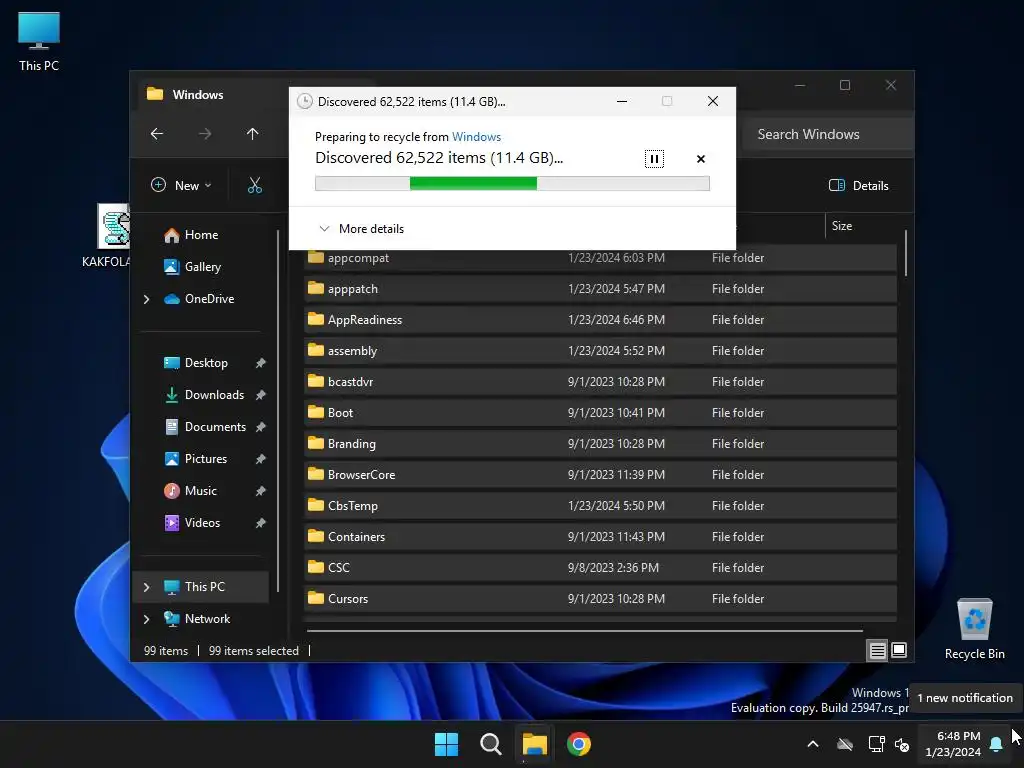Open Recycle Bin desktop icon
Viewport: 1024px width, 768px height.
(x=974, y=629)
